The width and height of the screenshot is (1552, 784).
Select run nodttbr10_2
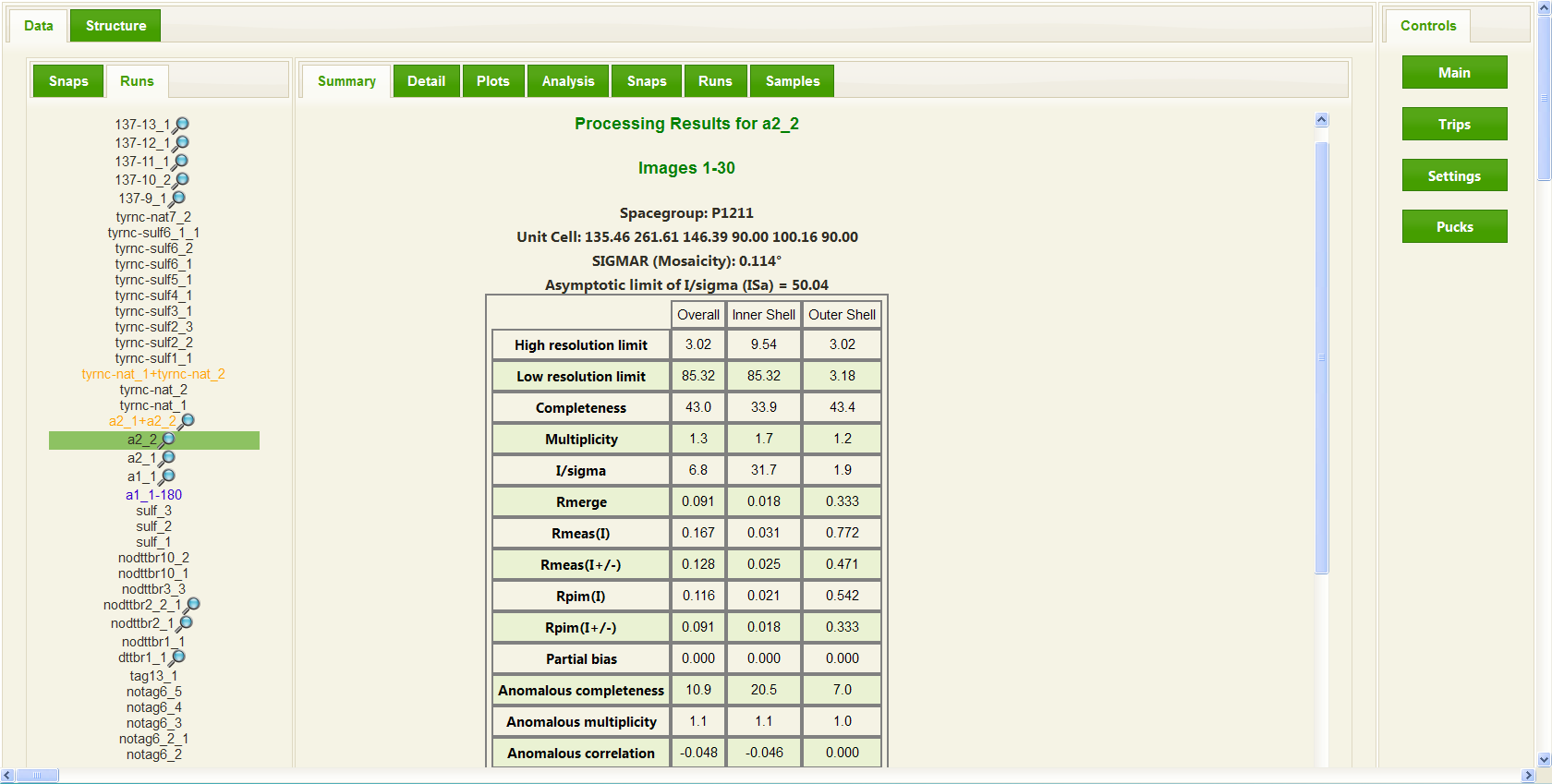(x=153, y=558)
